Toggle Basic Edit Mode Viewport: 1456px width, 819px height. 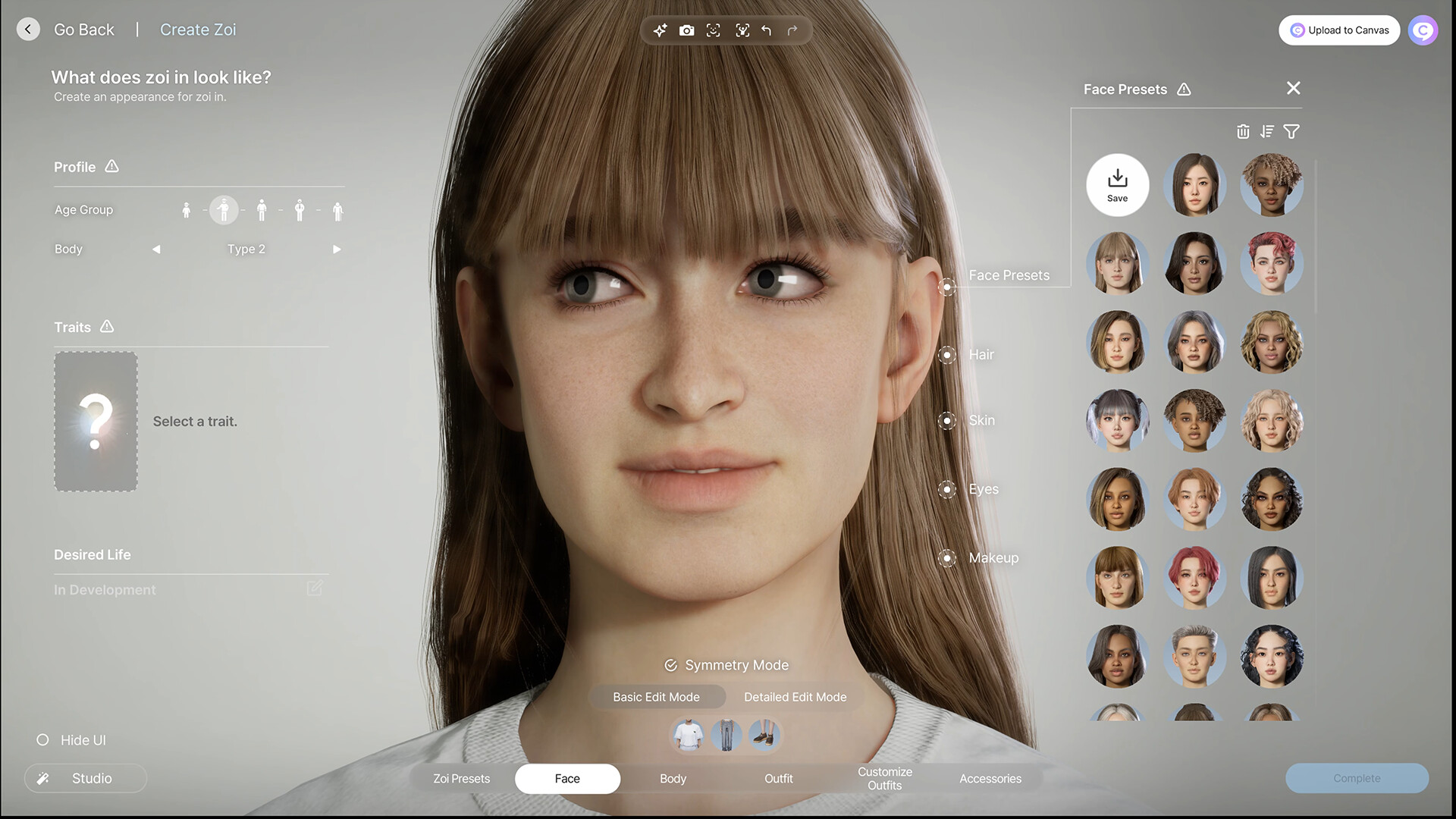[656, 697]
